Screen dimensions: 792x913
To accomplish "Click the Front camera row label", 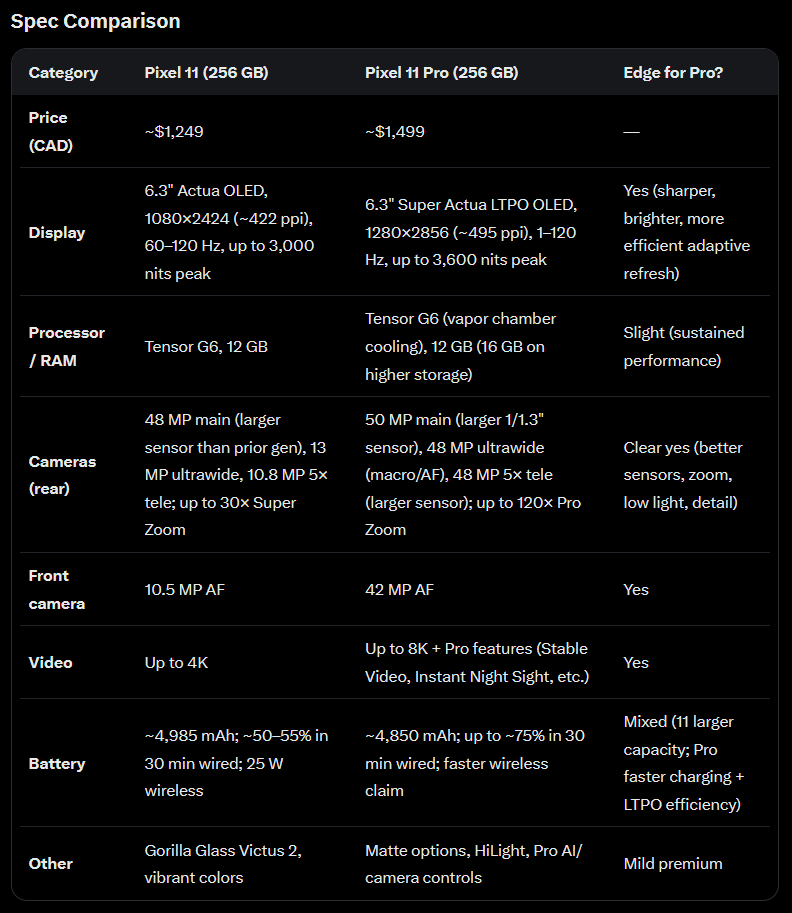I will point(57,590).
